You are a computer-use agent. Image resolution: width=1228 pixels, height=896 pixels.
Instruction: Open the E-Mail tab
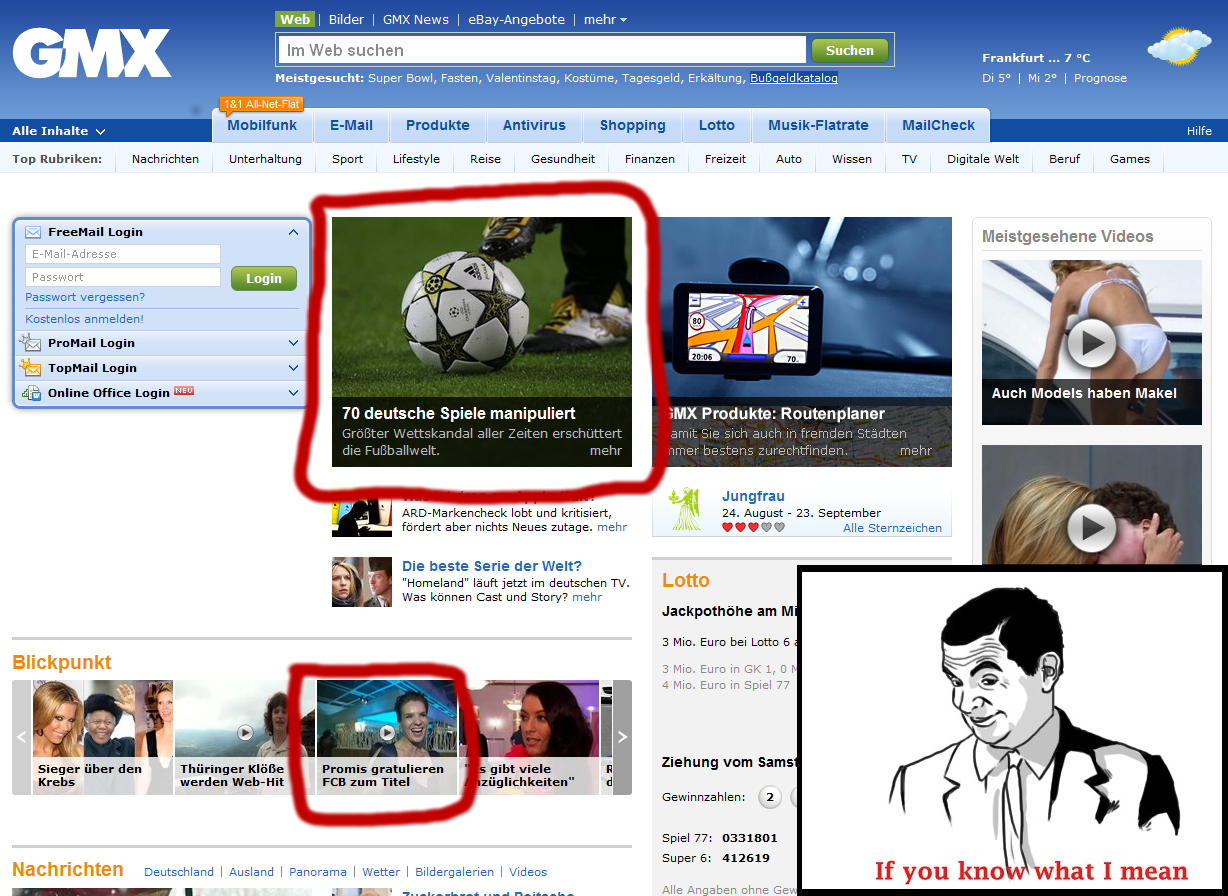351,125
